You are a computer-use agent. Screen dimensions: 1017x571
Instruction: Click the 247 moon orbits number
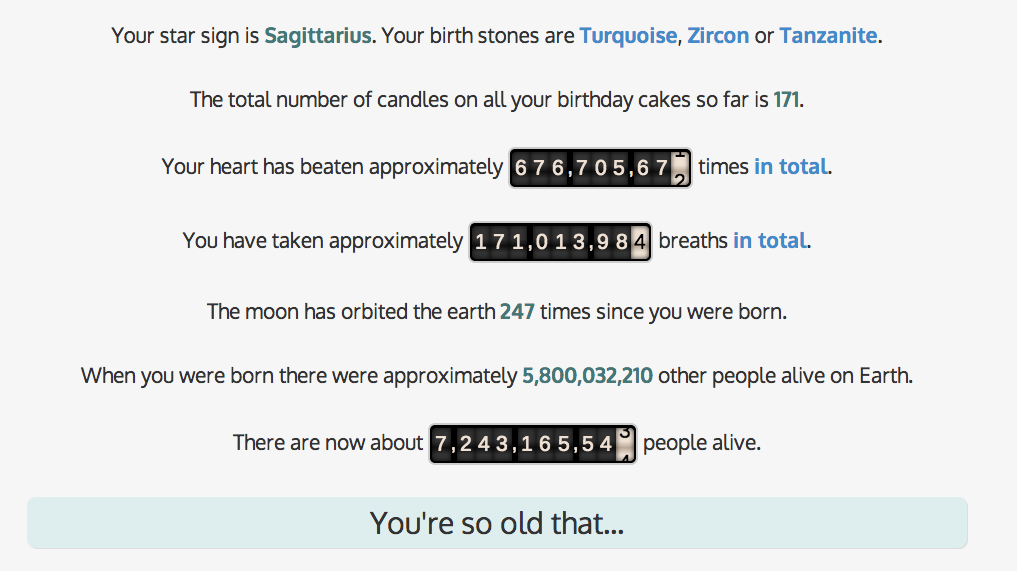[x=517, y=312]
